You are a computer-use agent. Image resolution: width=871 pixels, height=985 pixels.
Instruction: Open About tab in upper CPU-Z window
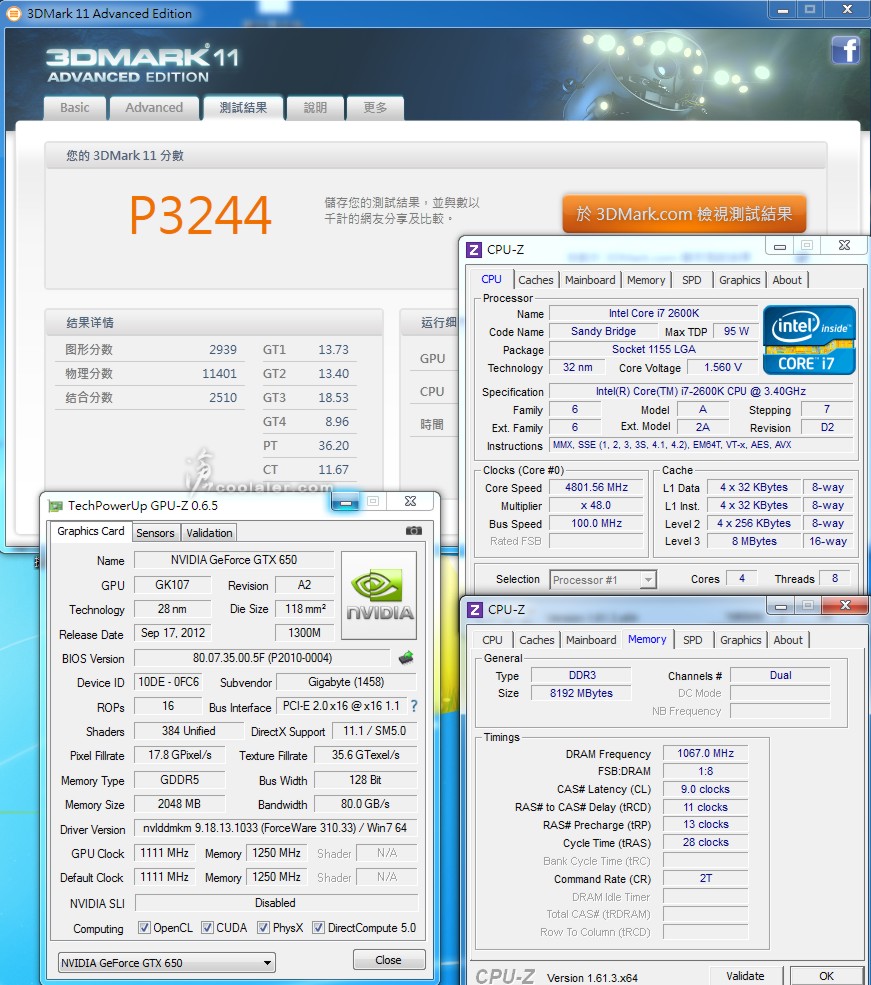(787, 280)
